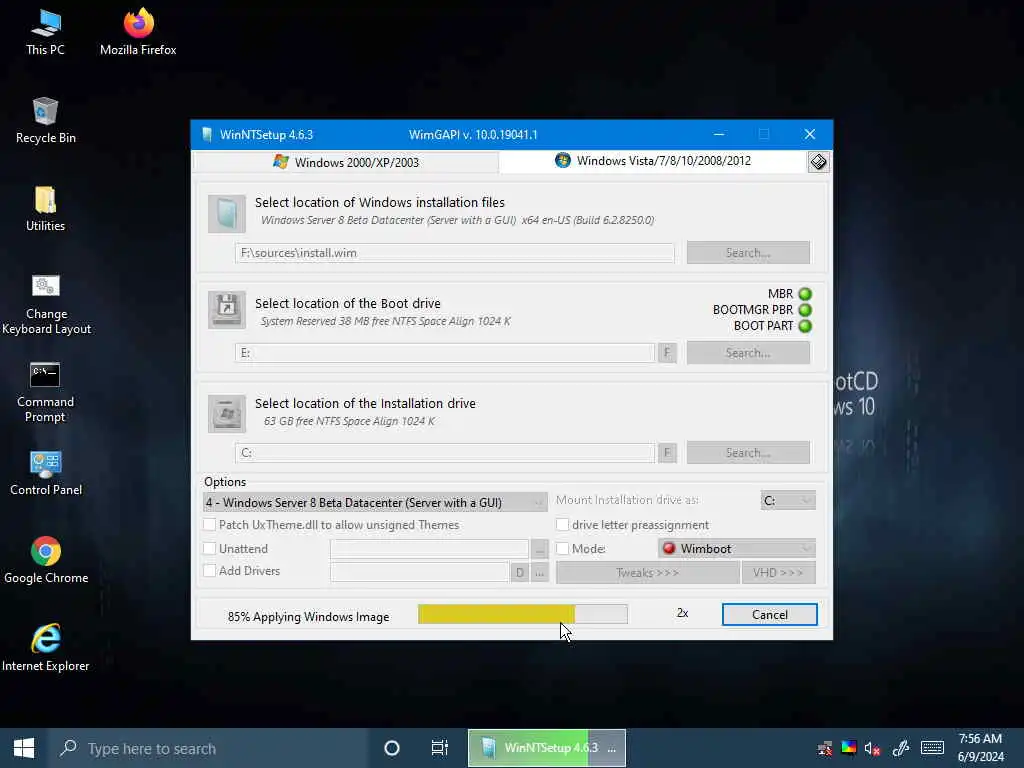
Task: Click the BOOTMGR PBR green status light
Action: tap(805, 310)
